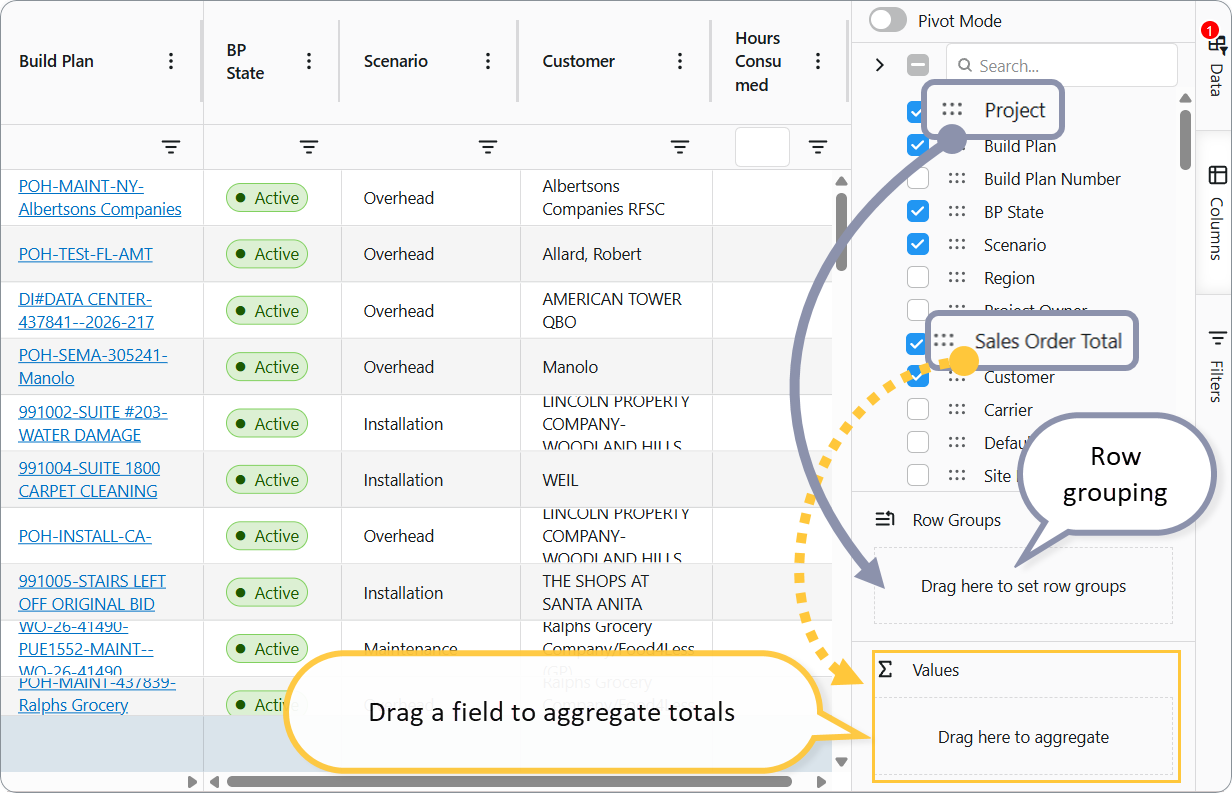1232x793 pixels.
Task: Toggle Pivot Mode switch
Action: coord(886,20)
